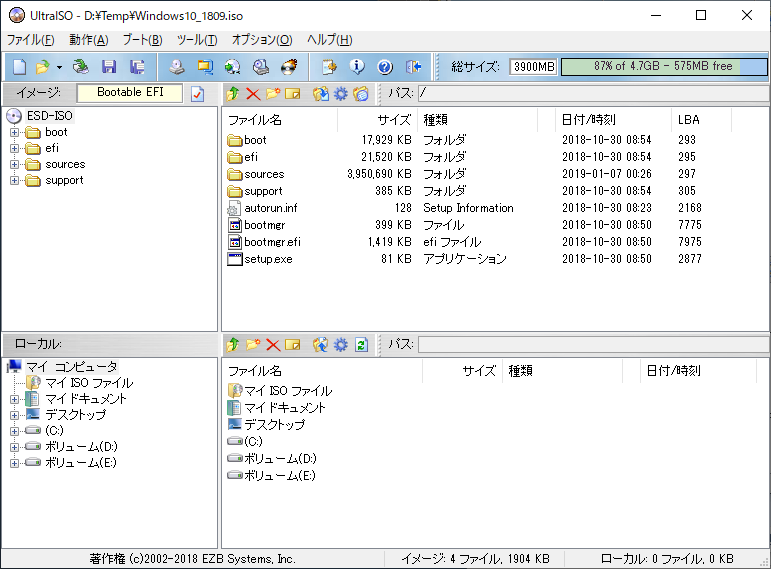
Task: Open the オプション(O) menu
Action: click(x=262, y=40)
